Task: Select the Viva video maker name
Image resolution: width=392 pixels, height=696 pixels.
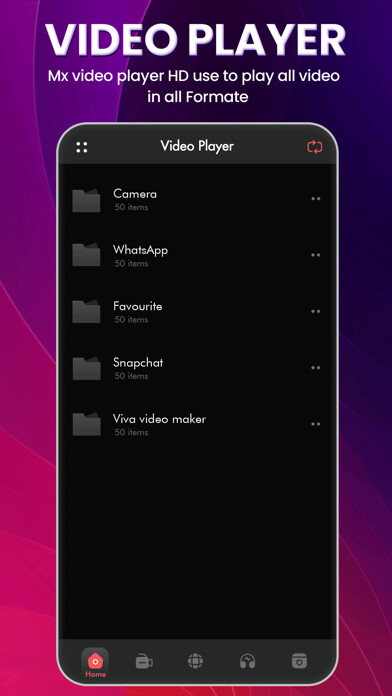Action: point(159,419)
